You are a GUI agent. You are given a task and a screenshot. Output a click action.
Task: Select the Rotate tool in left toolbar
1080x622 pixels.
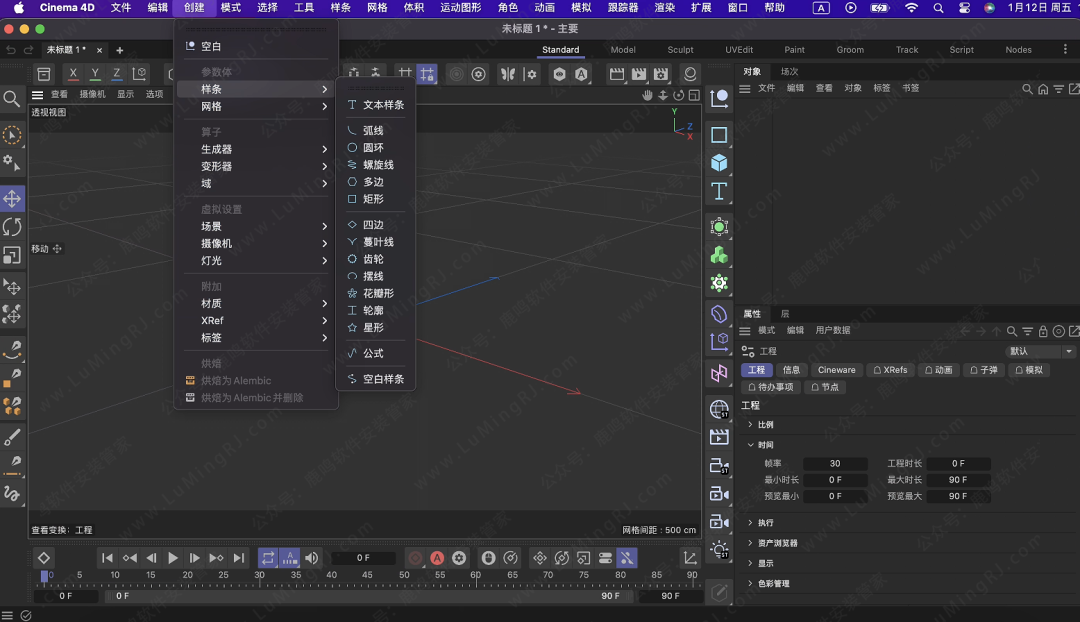(12, 227)
